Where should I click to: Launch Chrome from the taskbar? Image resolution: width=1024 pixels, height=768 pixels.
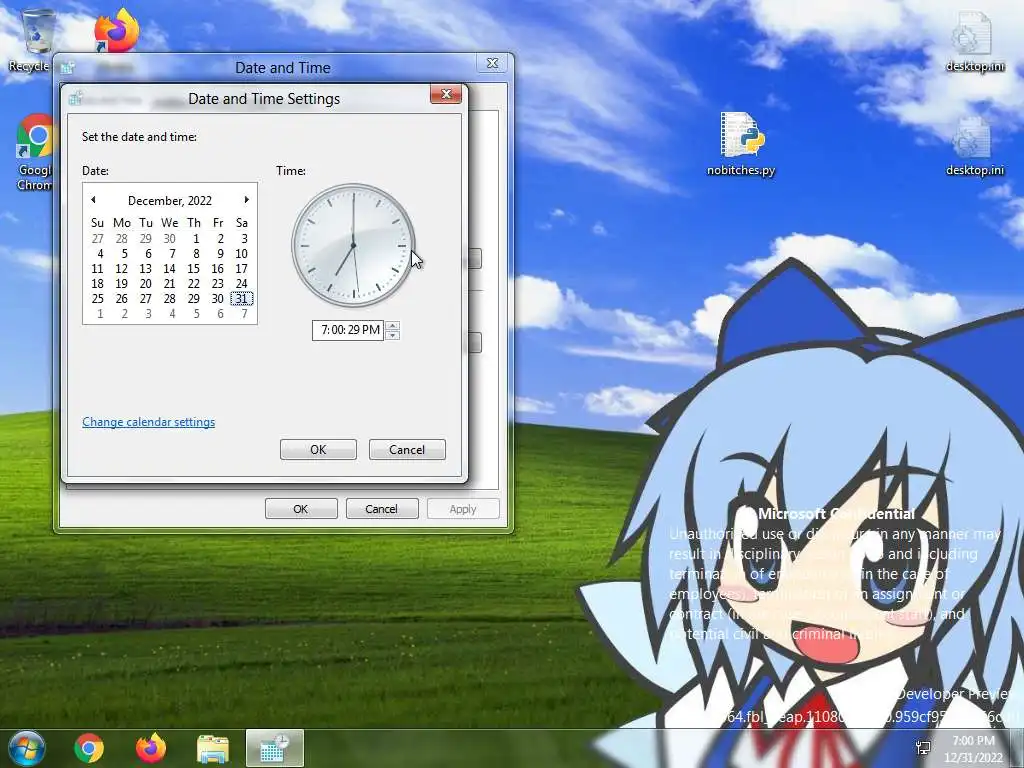(89, 748)
